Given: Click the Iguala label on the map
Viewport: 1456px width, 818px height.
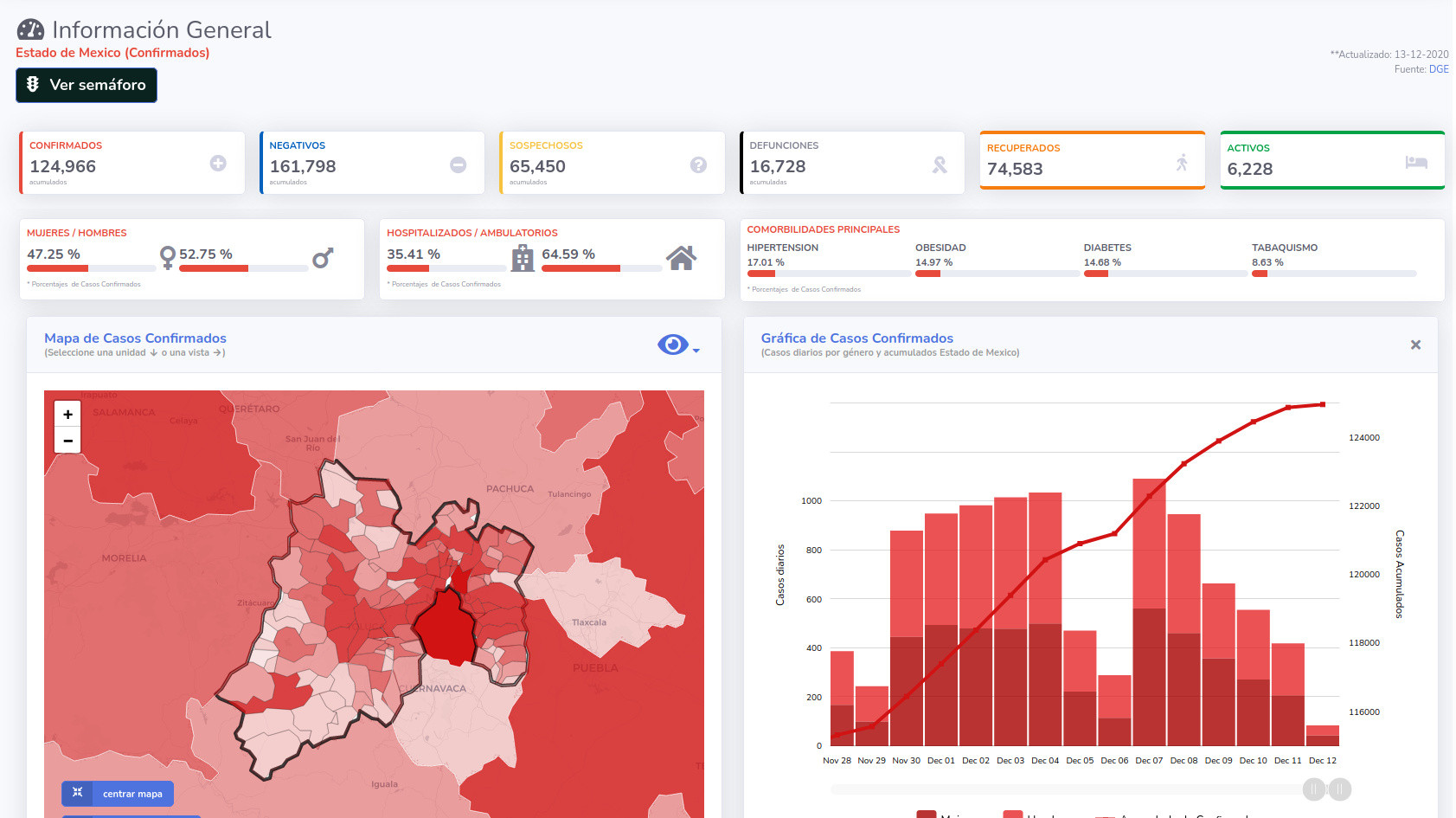Looking at the screenshot, I should pyautogui.click(x=384, y=784).
